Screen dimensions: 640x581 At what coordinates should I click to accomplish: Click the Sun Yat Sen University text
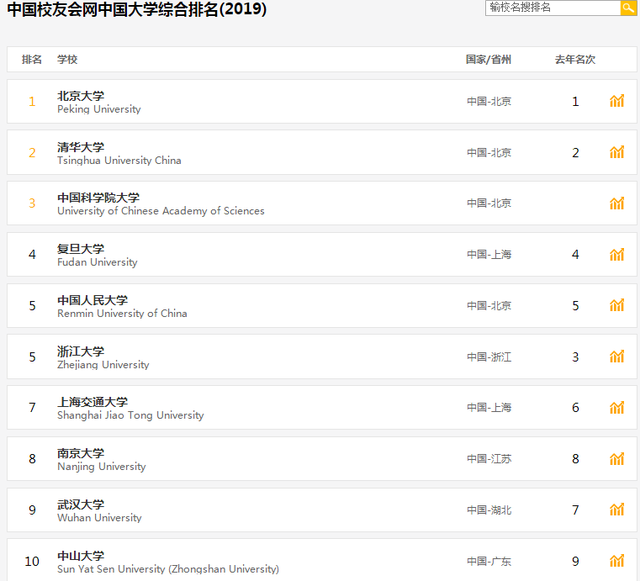coord(168,569)
